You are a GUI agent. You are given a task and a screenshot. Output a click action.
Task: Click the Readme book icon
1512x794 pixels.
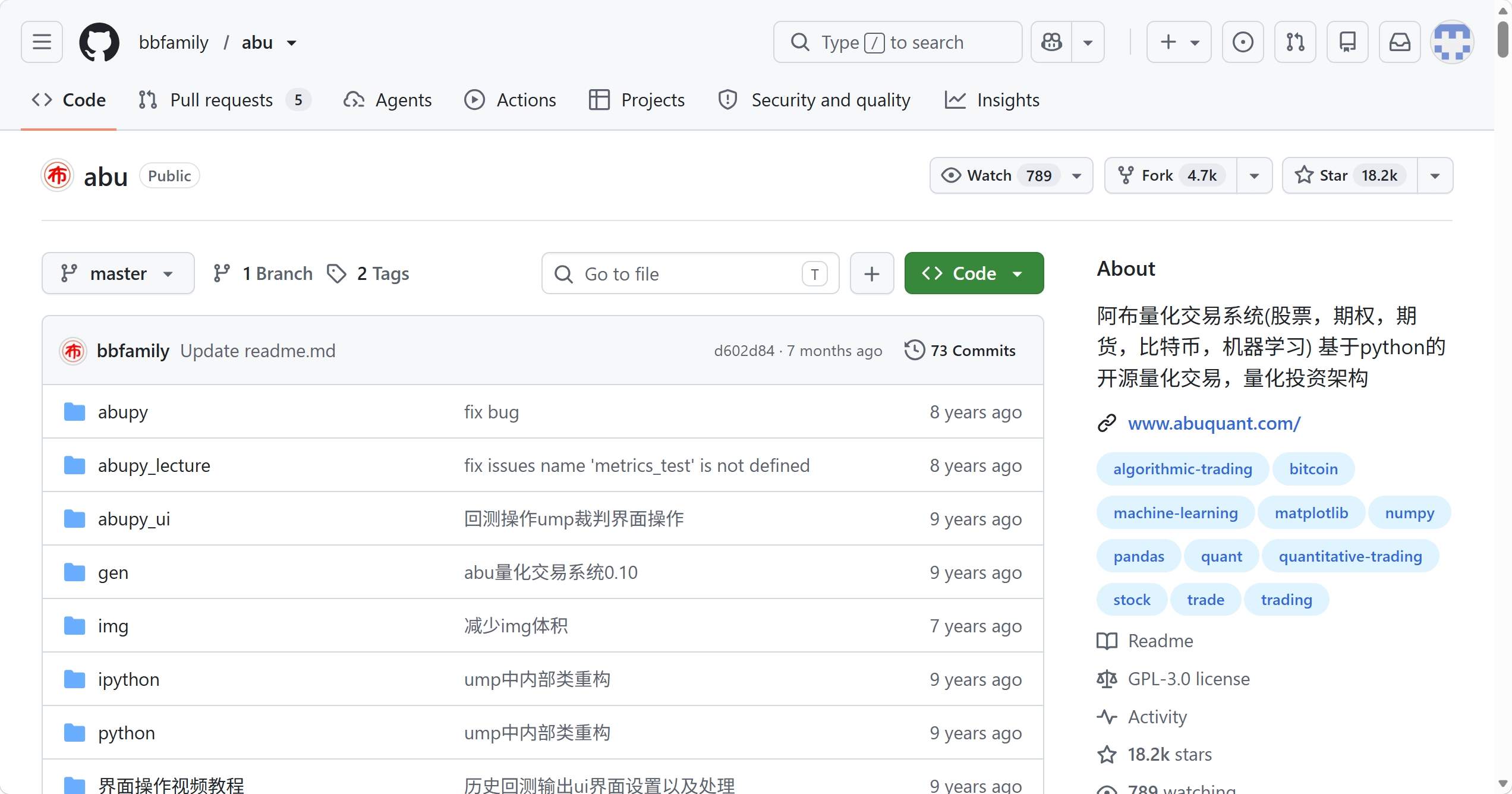(x=1107, y=641)
